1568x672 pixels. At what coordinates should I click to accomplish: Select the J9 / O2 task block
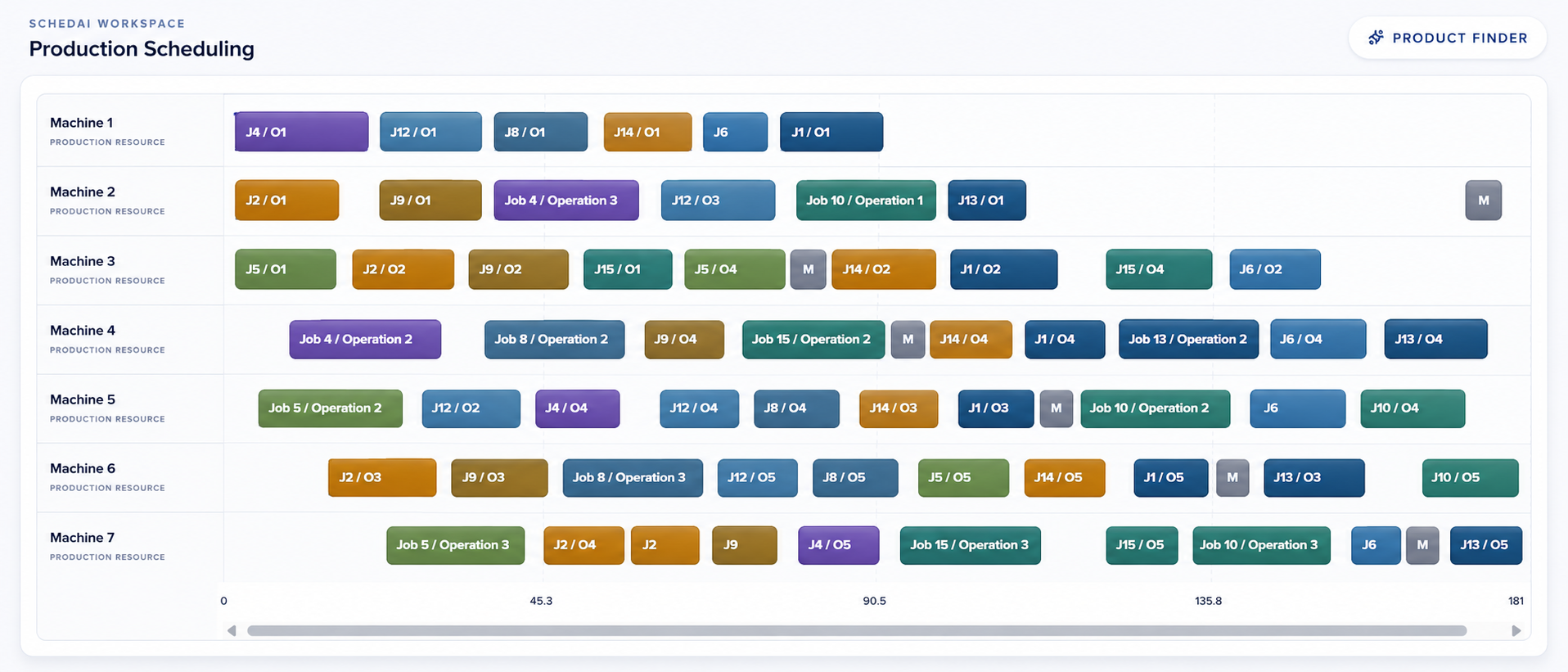(518, 269)
